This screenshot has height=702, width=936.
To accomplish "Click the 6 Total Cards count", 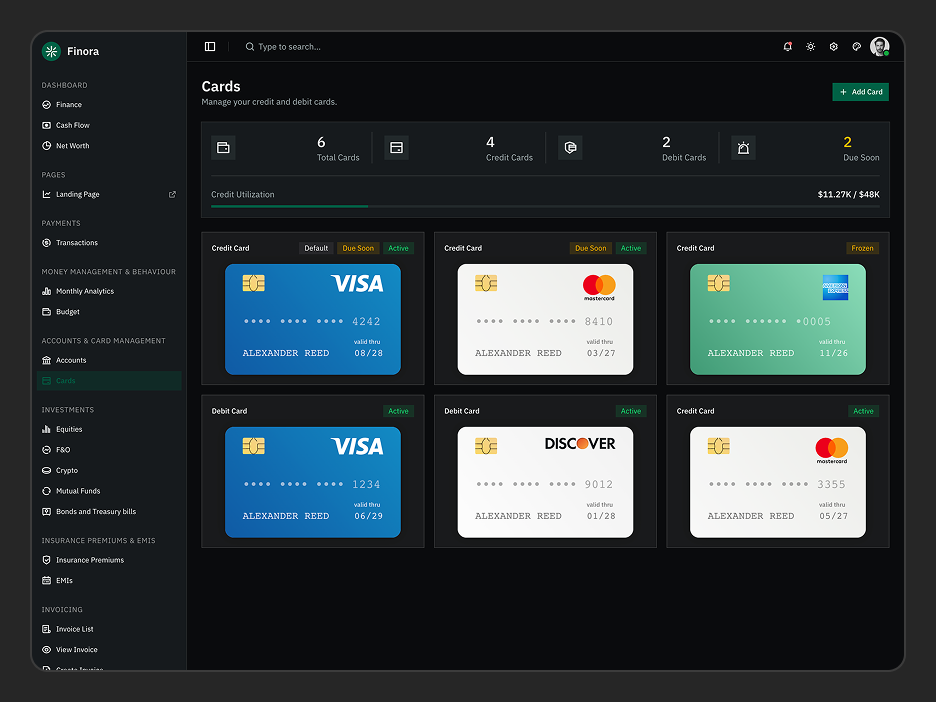I will (321, 142).
